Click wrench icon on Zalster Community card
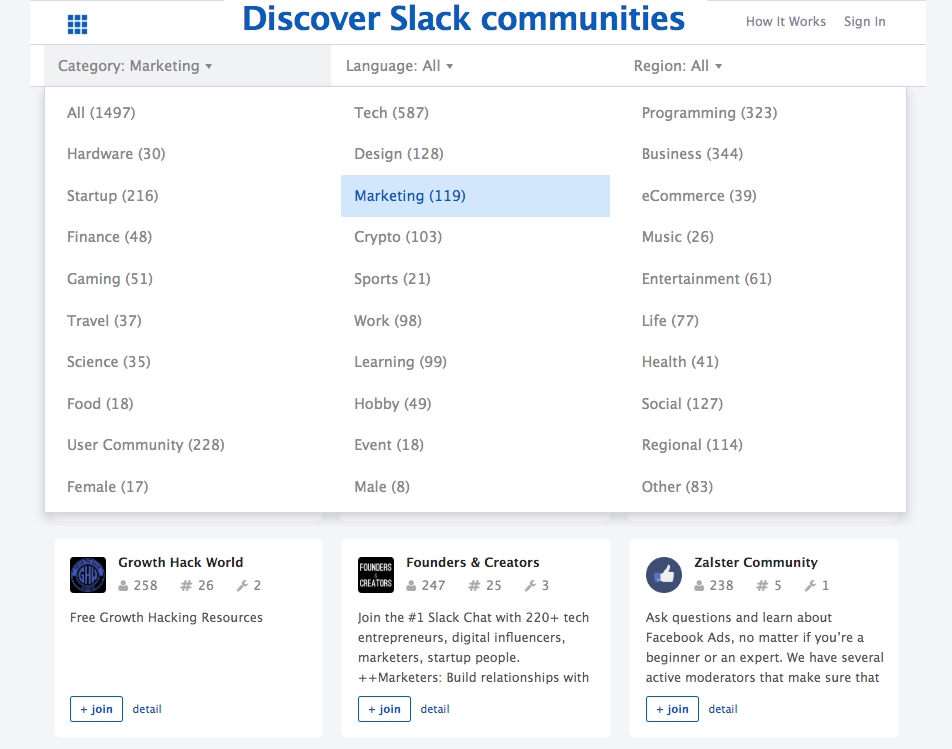 tap(810, 586)
